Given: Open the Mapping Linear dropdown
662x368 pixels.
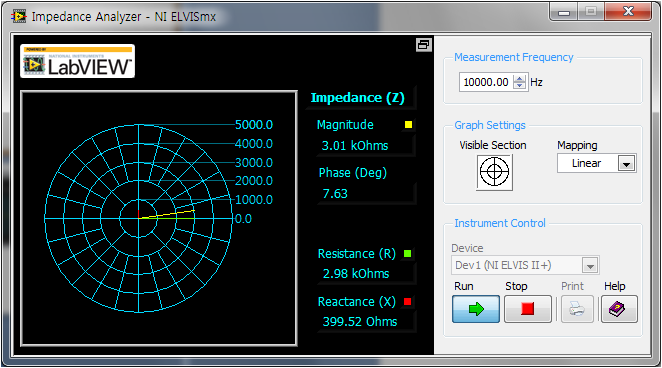Looking at the screenshot, I should (597, 163).
